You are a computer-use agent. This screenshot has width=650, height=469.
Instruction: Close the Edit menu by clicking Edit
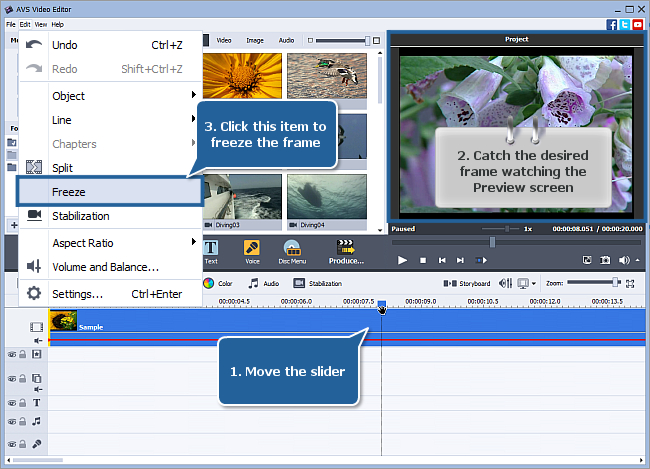25,24
